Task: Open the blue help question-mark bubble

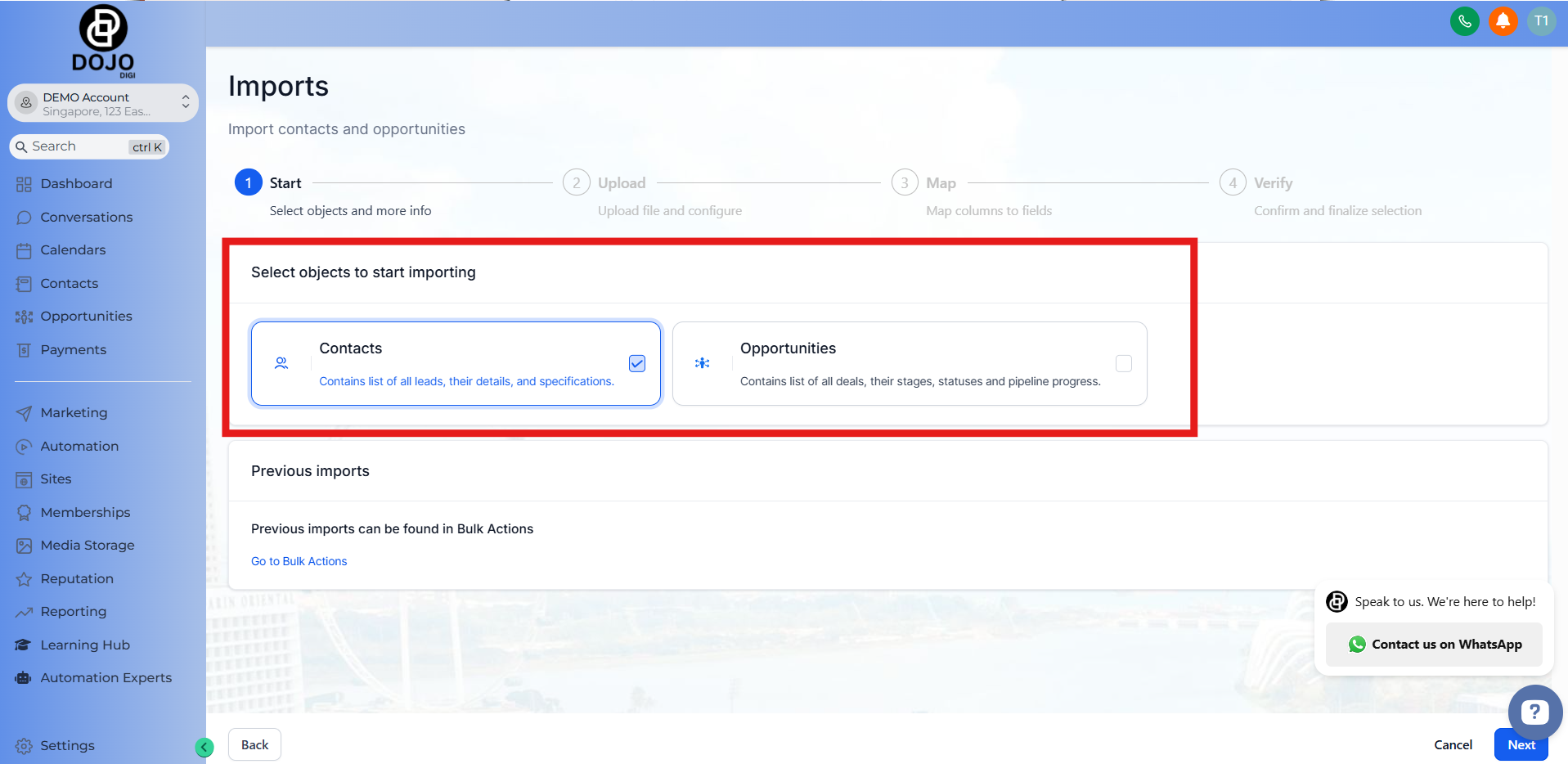Action: point(1534,712)
